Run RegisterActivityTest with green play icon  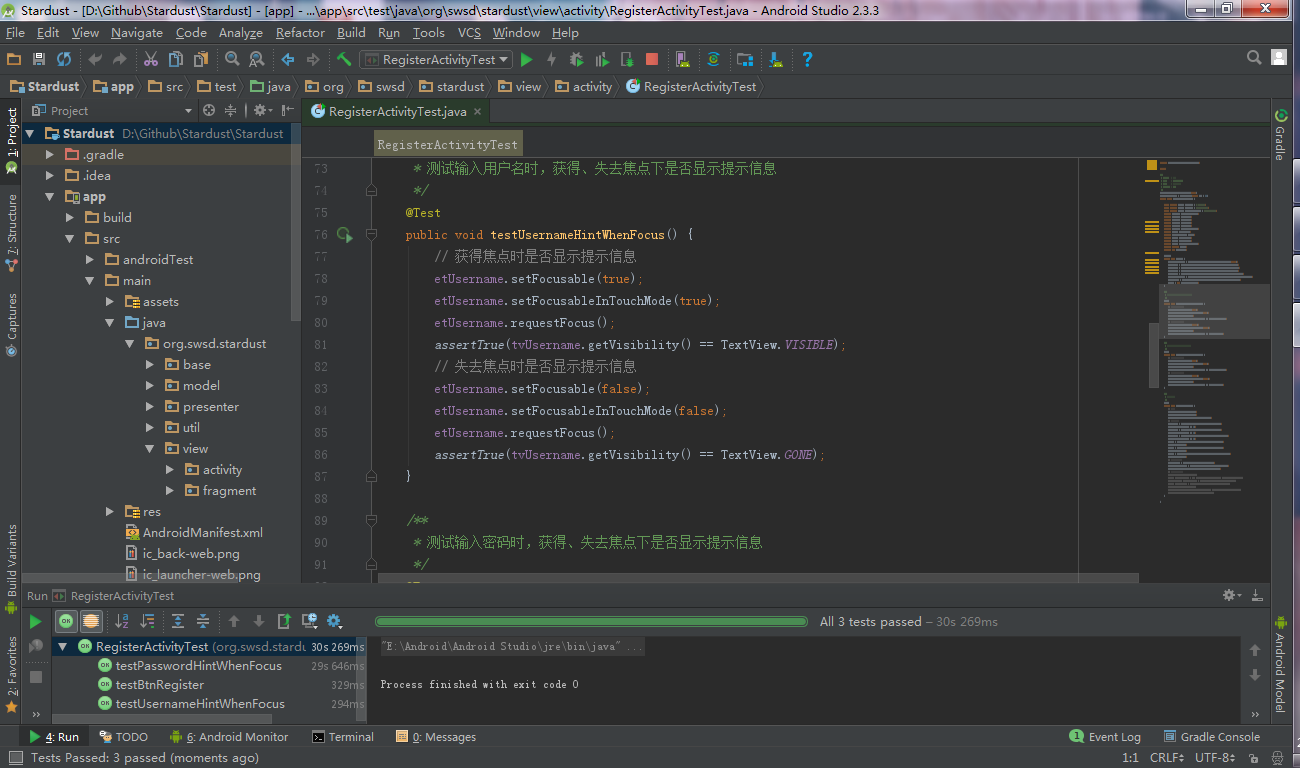click(x=527, y=60)
